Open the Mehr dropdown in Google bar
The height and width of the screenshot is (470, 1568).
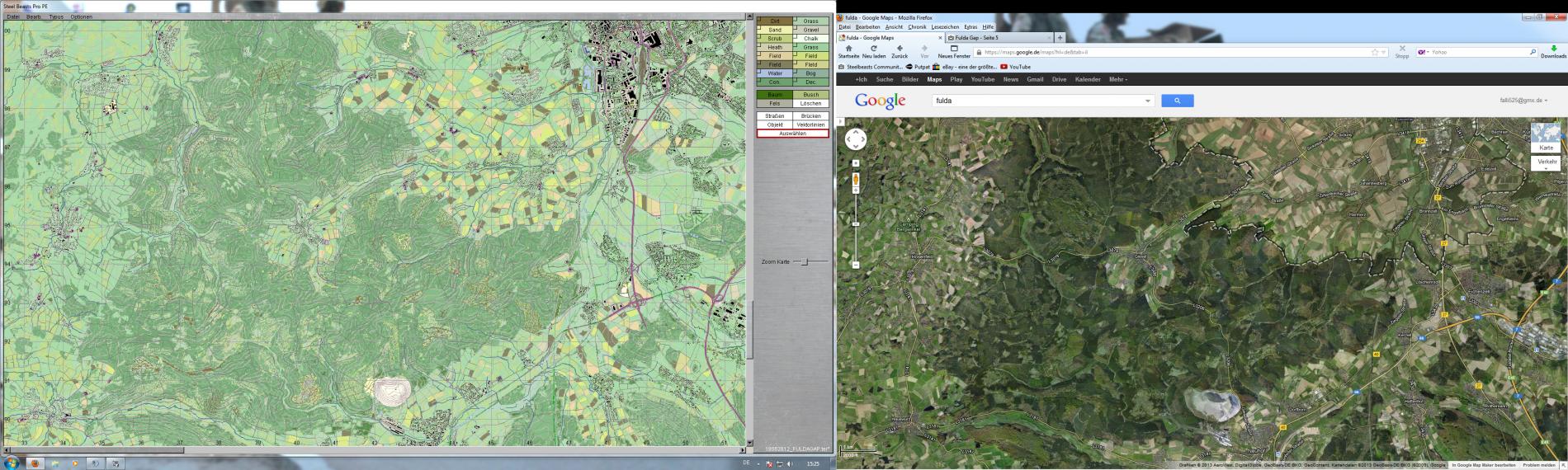tap(1118, 80)
